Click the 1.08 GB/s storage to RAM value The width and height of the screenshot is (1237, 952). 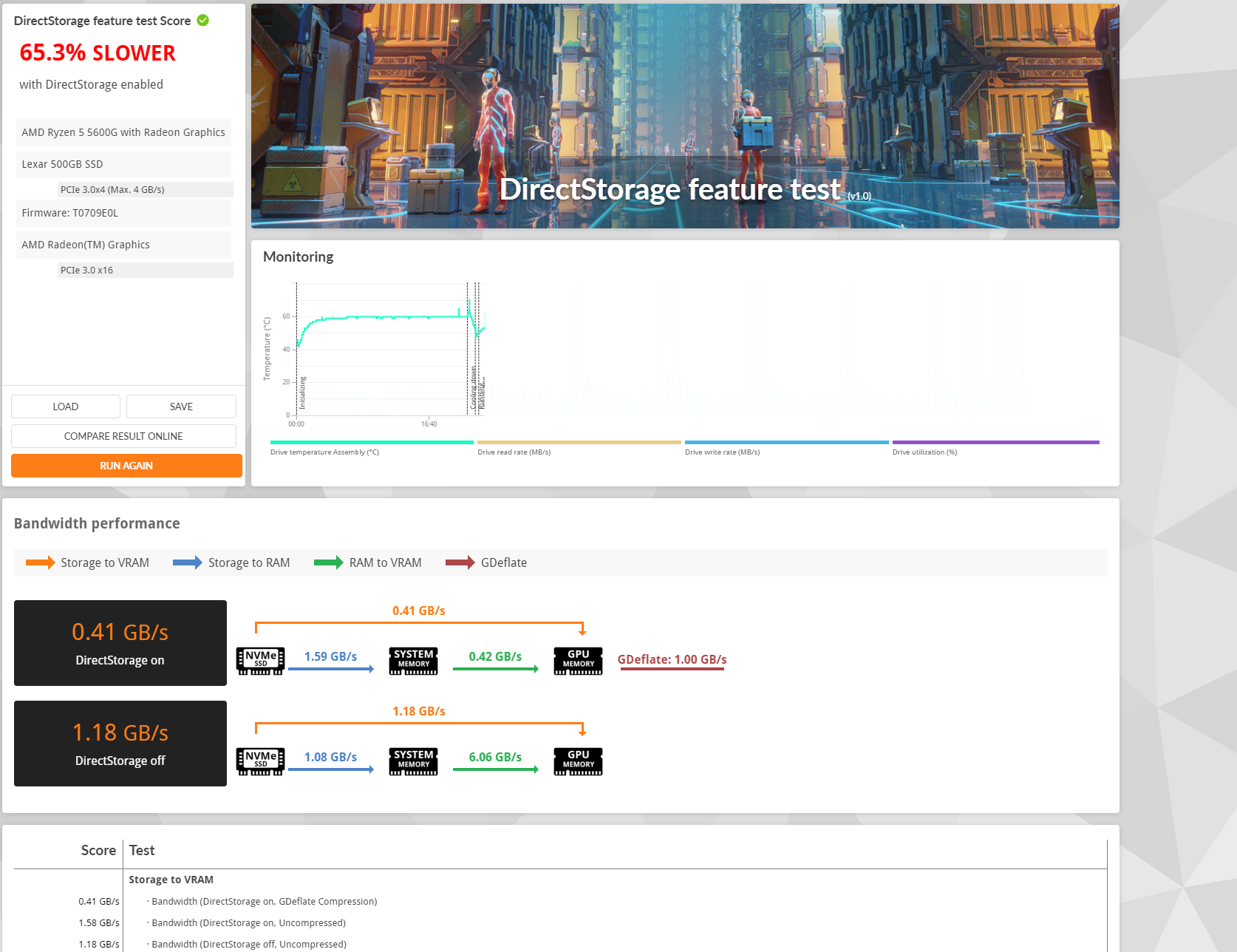click(x=330, y=757)
